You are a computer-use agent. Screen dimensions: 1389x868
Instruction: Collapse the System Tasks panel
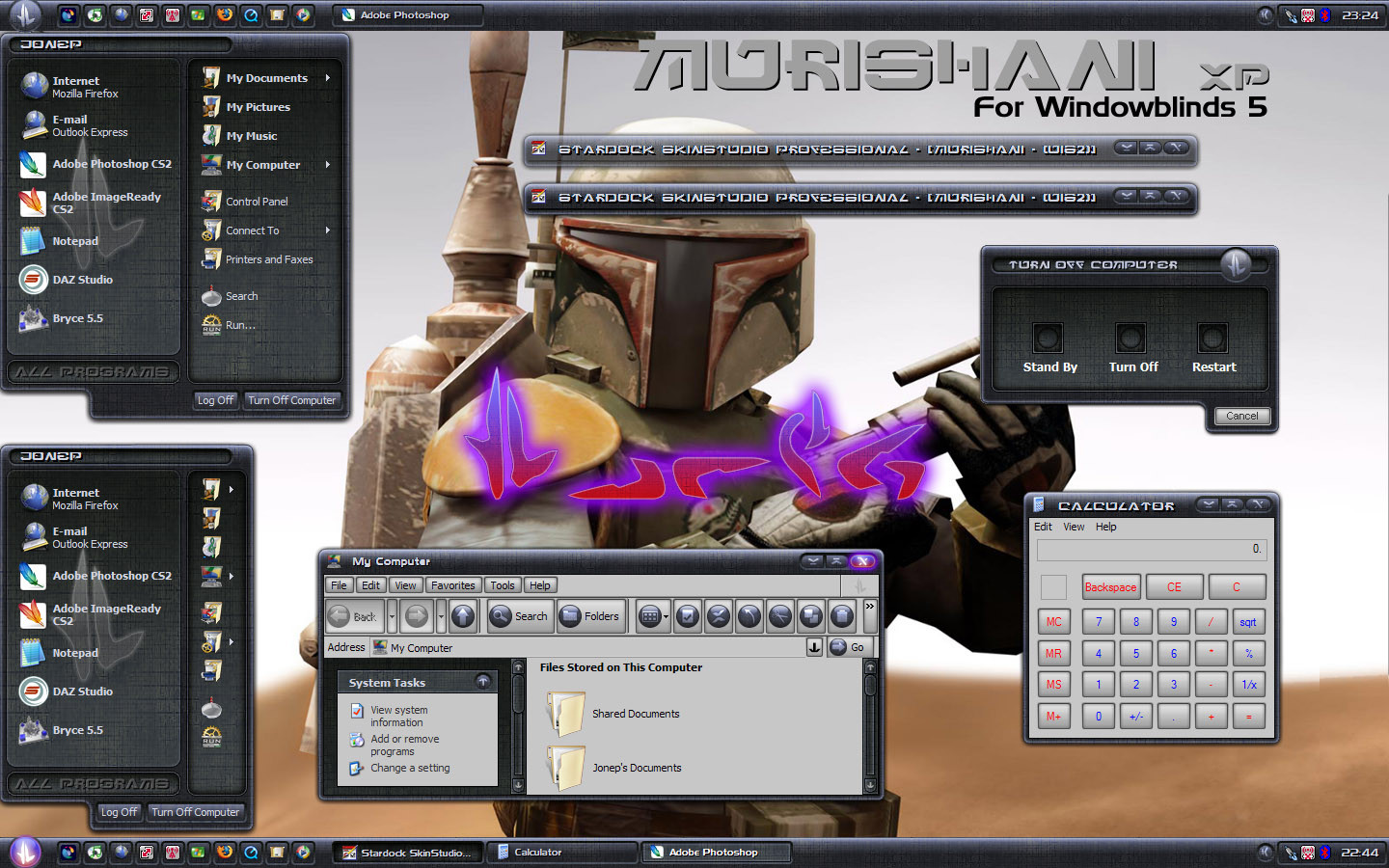(x=482, y=682)
